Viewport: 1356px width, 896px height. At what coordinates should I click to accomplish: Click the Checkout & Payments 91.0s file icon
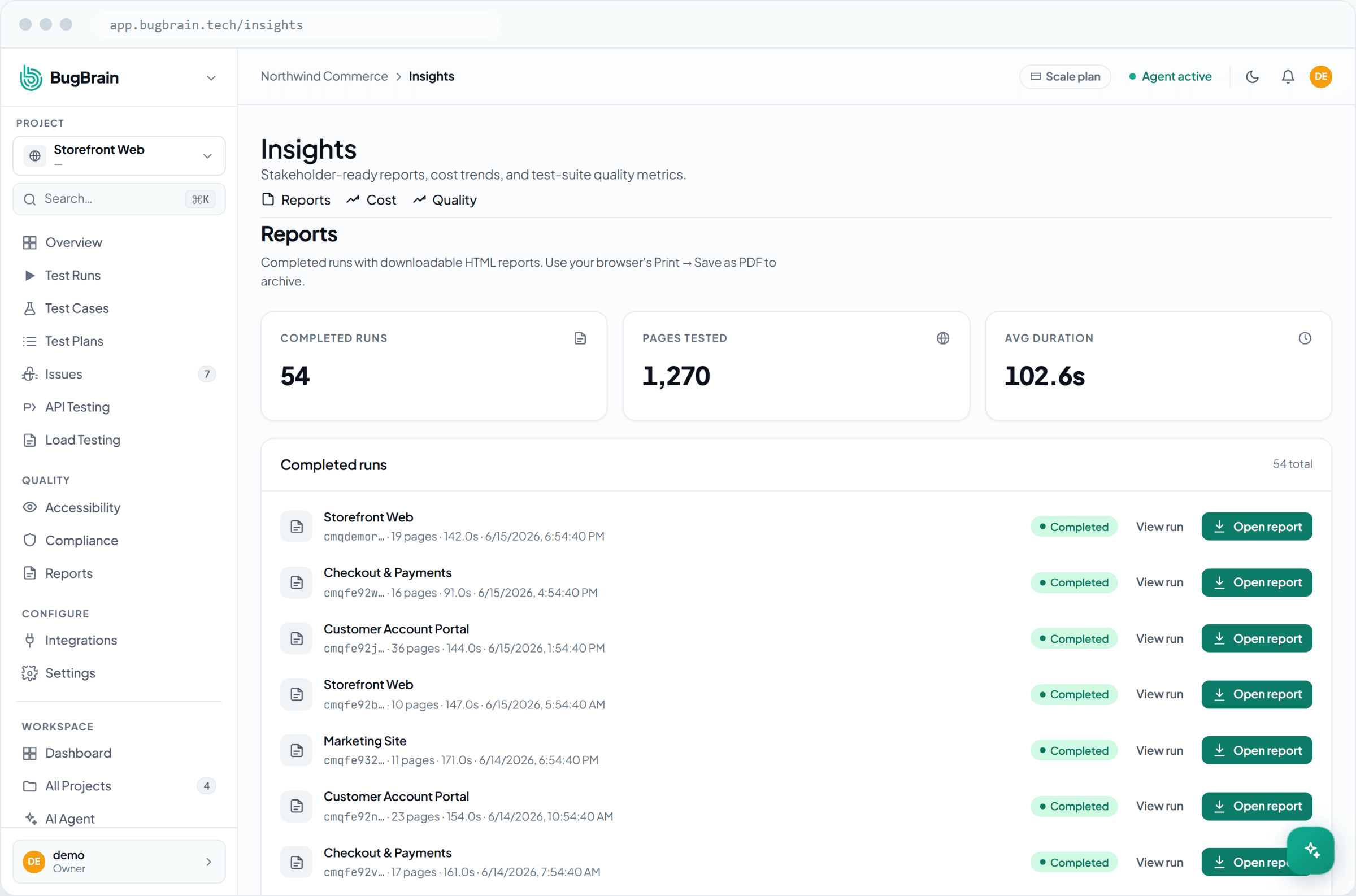[x=296, y=582]
